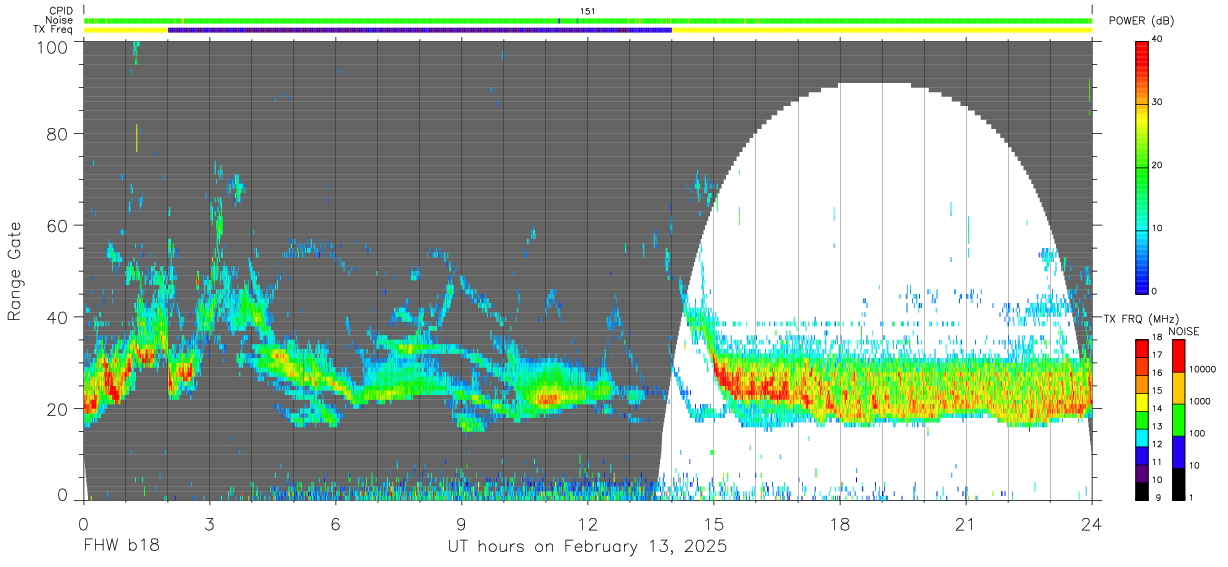Click the CPID value 151
1228x567 pixels.
588,11
